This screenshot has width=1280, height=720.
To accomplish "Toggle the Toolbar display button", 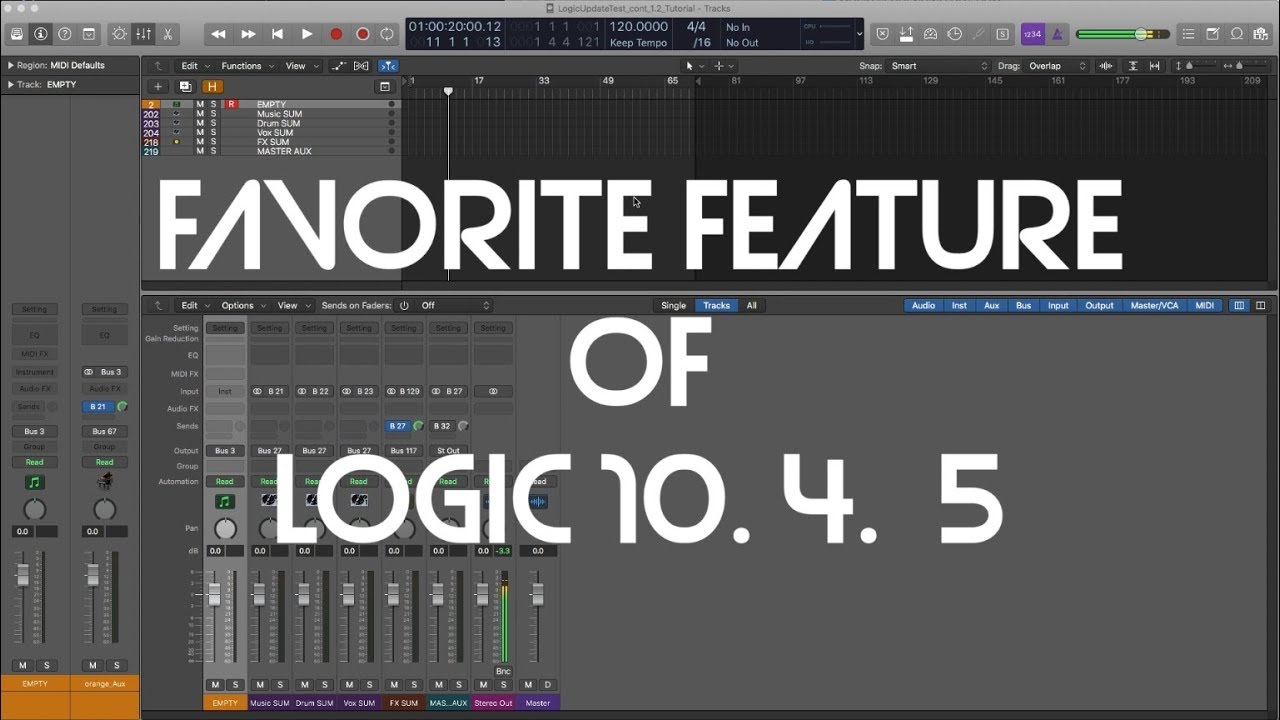I will (88, 34).
